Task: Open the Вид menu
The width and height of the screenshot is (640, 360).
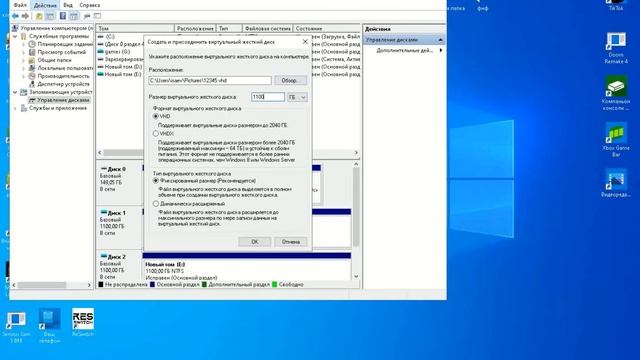Action: pos(68,5)
